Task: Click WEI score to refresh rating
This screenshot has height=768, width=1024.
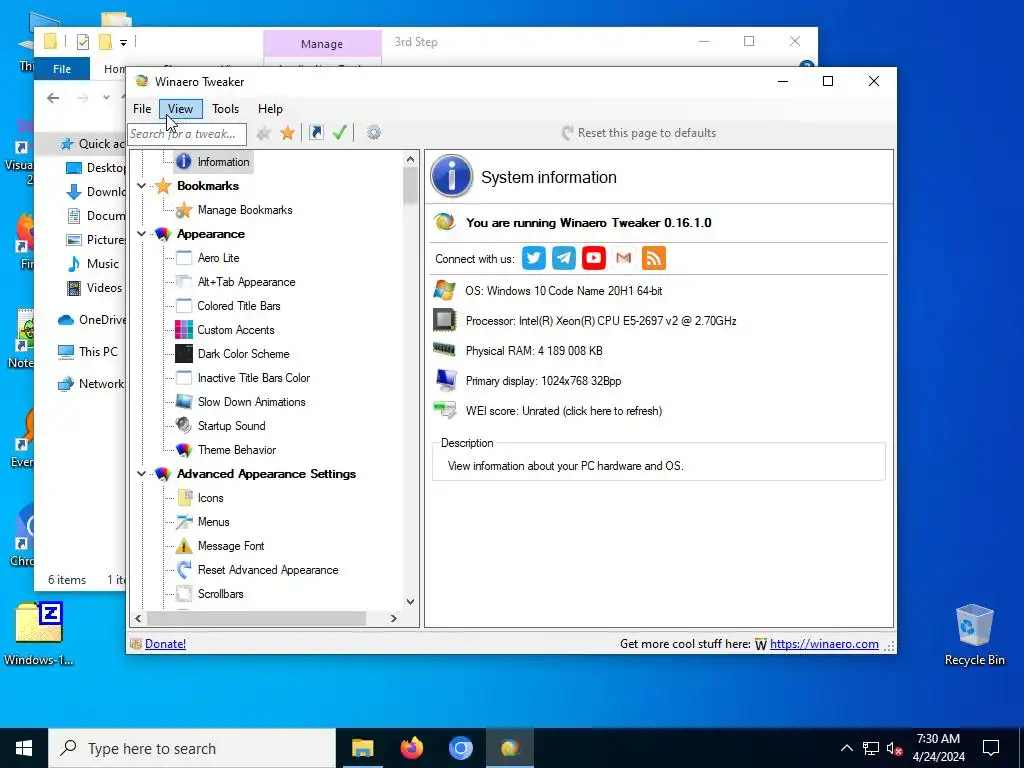Action: click(564, 411)
